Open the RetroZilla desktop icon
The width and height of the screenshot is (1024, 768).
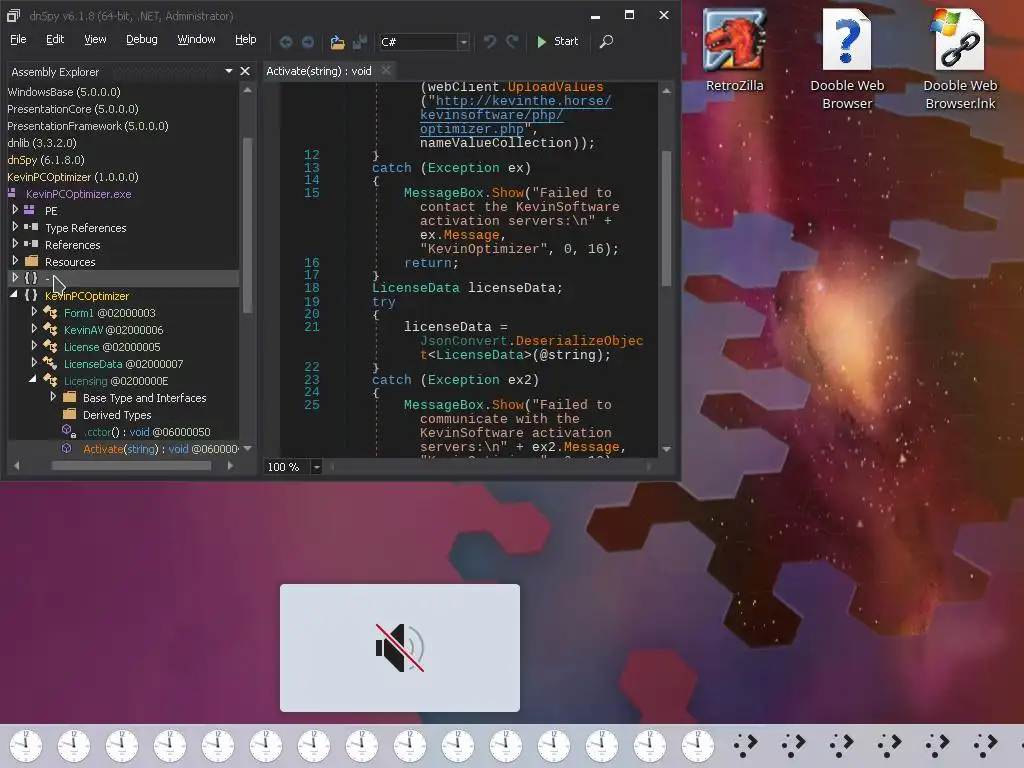click(x=734, y=50)
